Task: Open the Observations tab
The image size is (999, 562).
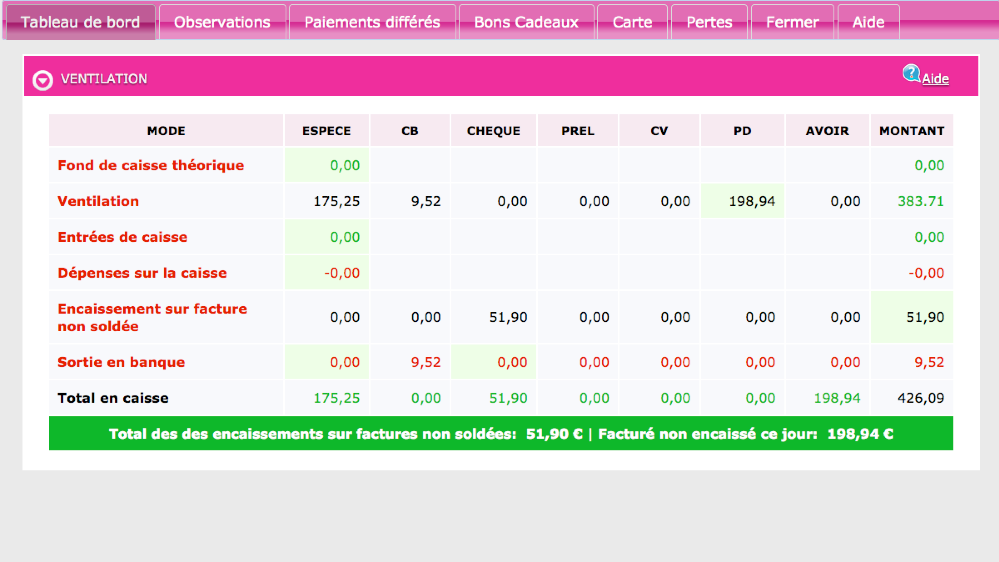Action: coord(222,22)
